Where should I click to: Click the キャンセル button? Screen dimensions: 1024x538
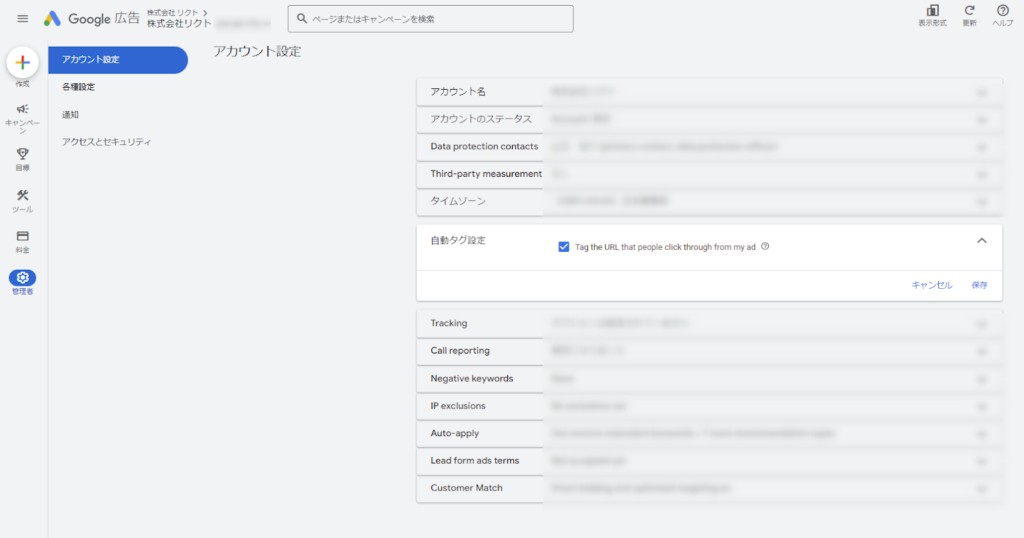point(932,285)
